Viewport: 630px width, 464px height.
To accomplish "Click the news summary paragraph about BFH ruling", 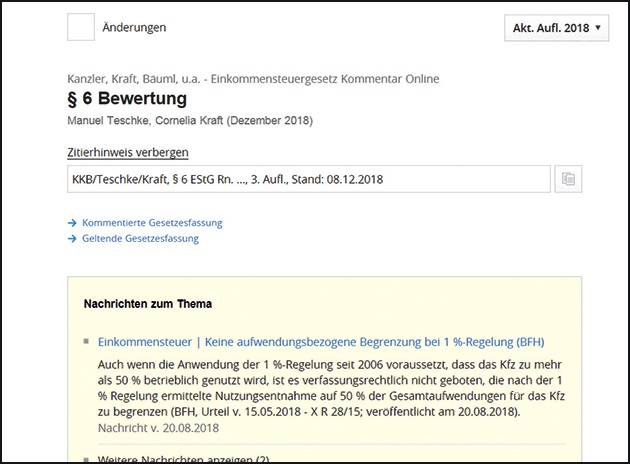I will pyautogui.click(x=330, y=385).
